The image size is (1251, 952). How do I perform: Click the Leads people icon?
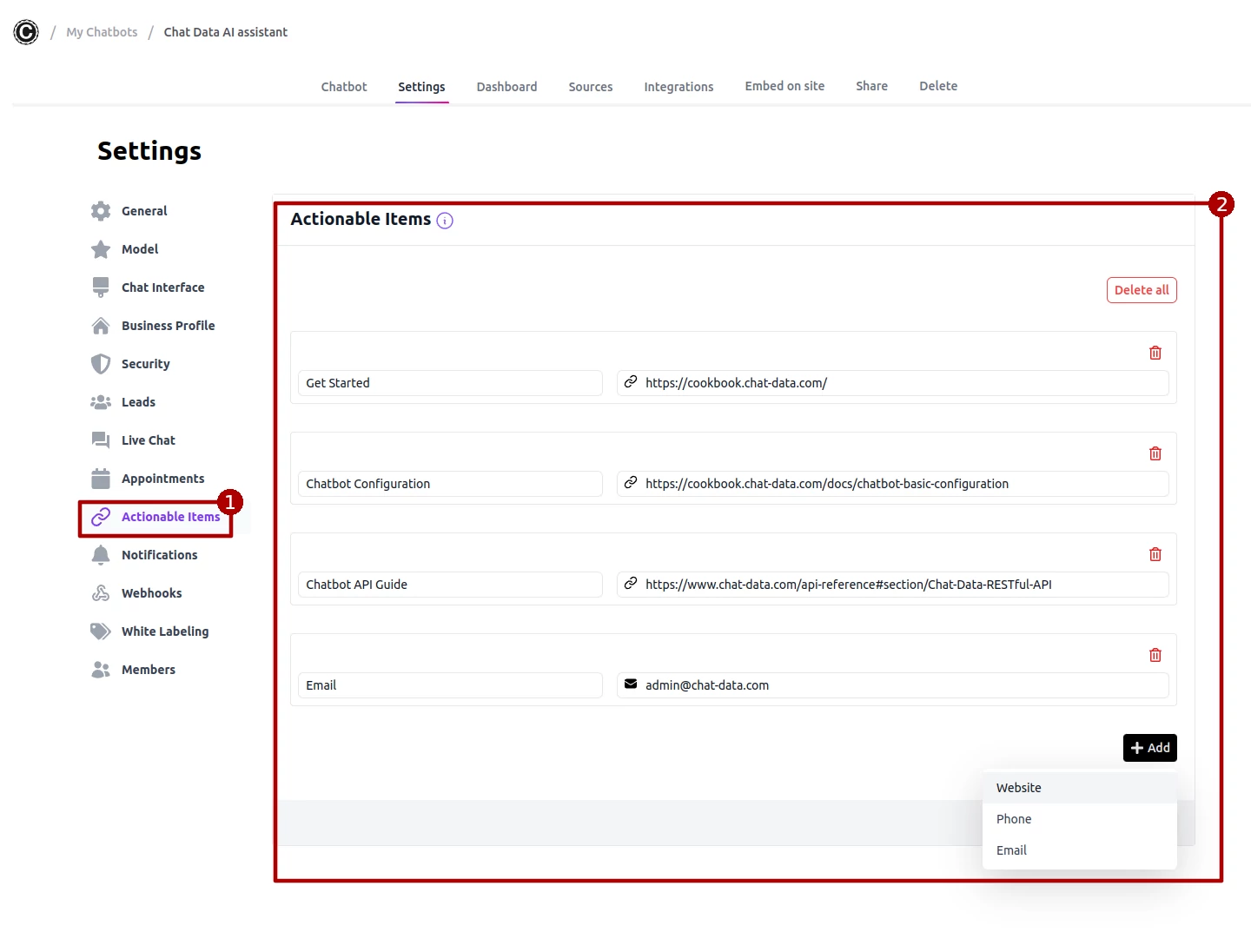point(101,402)
